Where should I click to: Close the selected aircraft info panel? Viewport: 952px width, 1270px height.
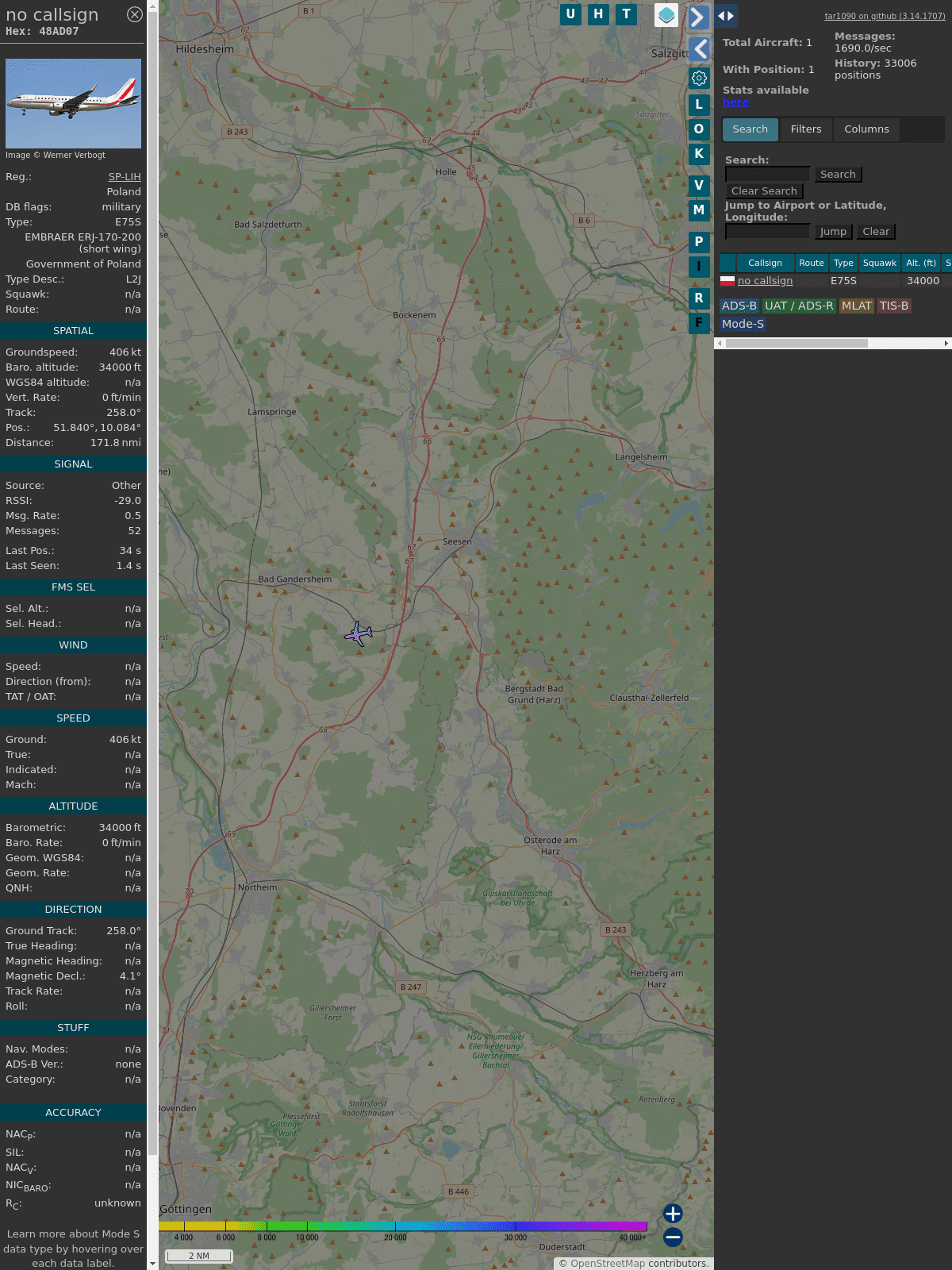pyautogui.click(x=135, y=14)
